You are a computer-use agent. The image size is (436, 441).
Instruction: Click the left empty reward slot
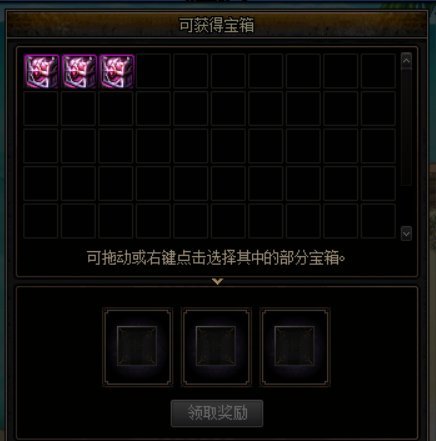coord(137,347)
